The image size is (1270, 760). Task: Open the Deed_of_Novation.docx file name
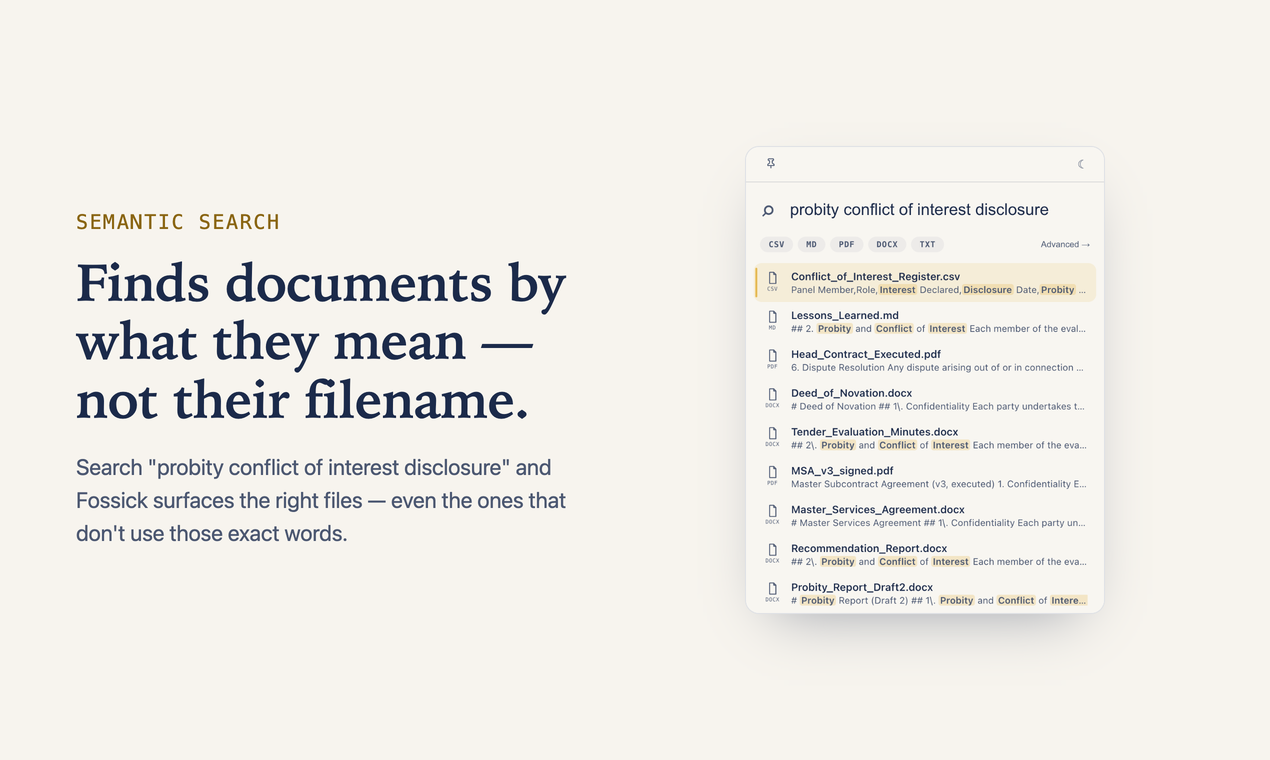pos(851,393)
